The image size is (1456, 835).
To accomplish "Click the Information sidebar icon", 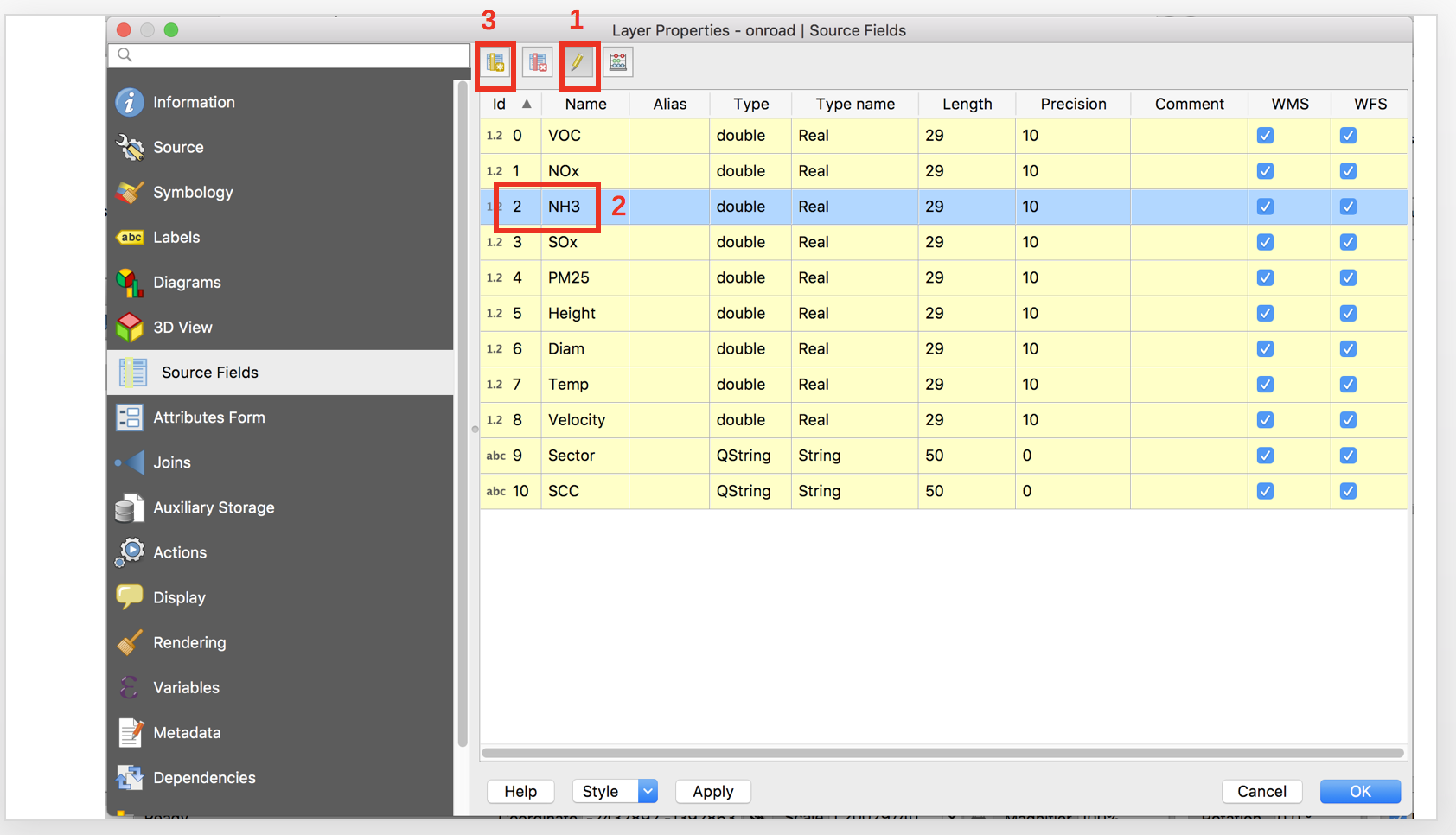I will tap(130, 102).
